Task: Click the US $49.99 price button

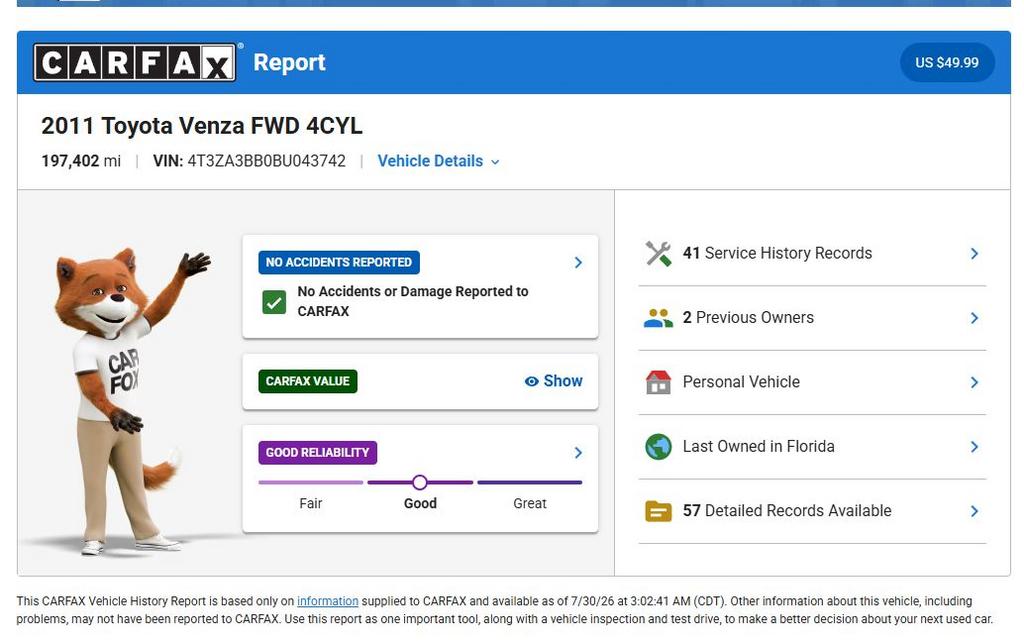Action: point(947,63)
